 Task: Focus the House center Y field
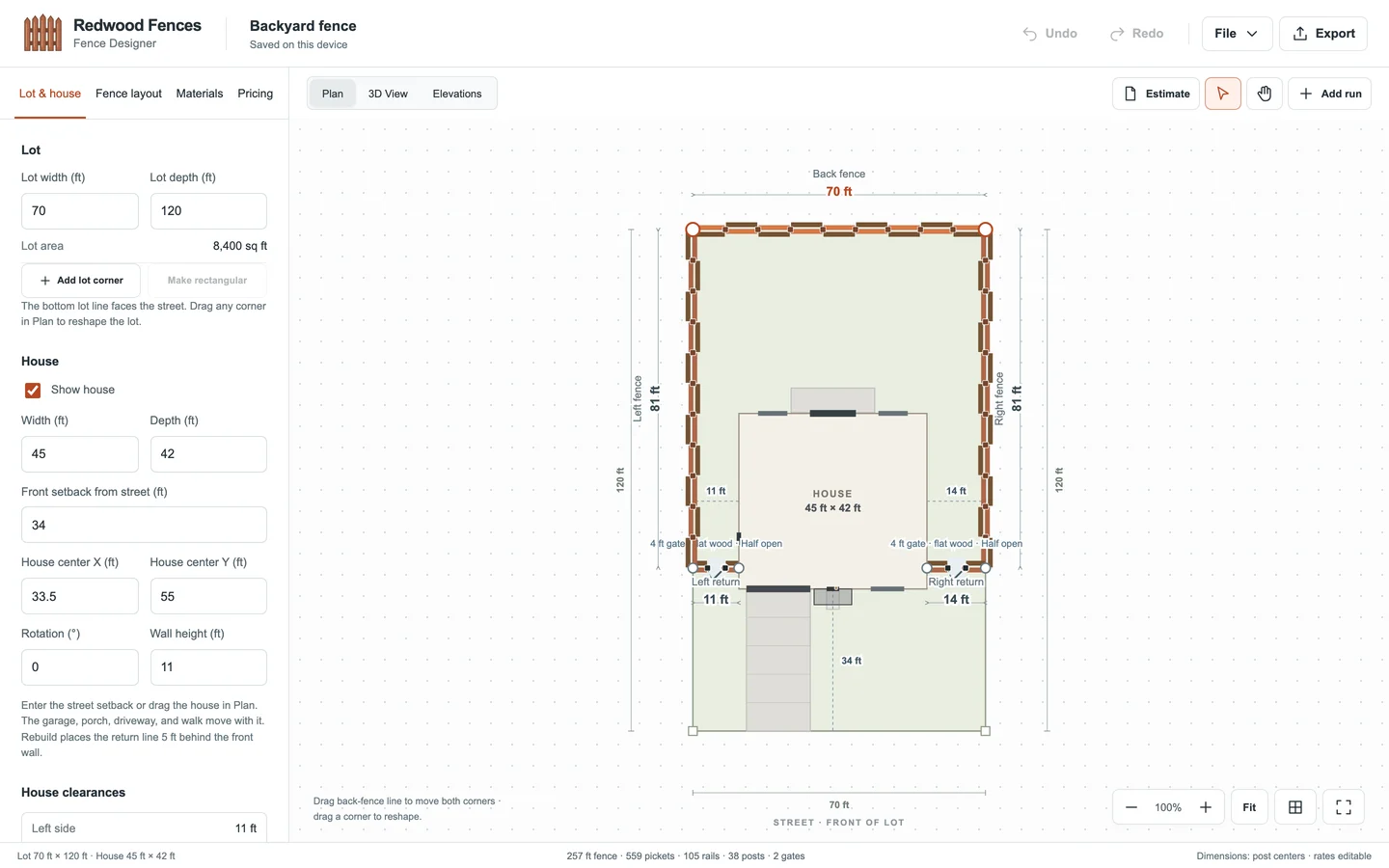click(208, 597)
